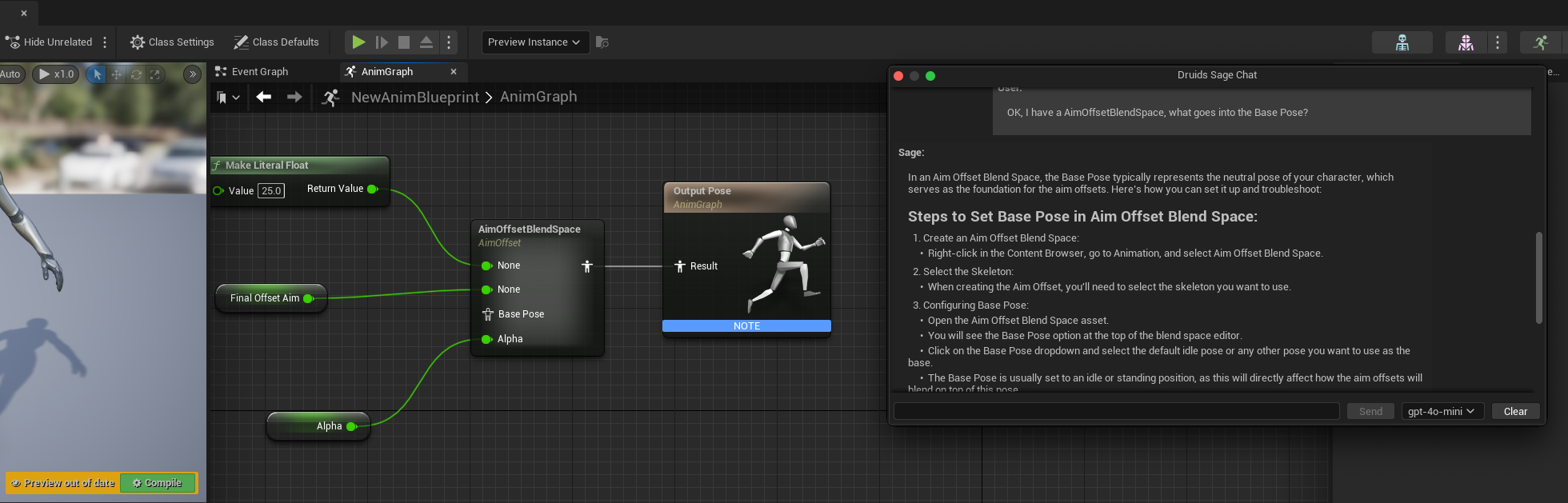Click the Compile button in the viewport
The image size is (1568, 503).
(158, 483)
